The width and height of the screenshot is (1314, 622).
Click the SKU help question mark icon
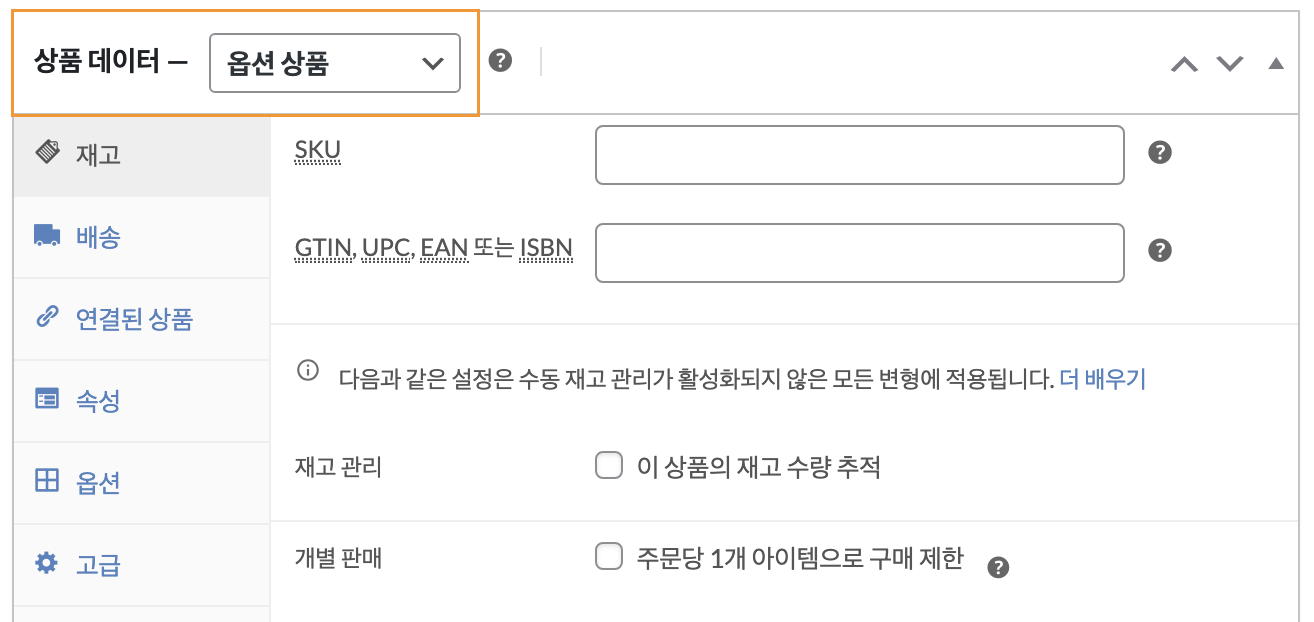(1159, 153)
